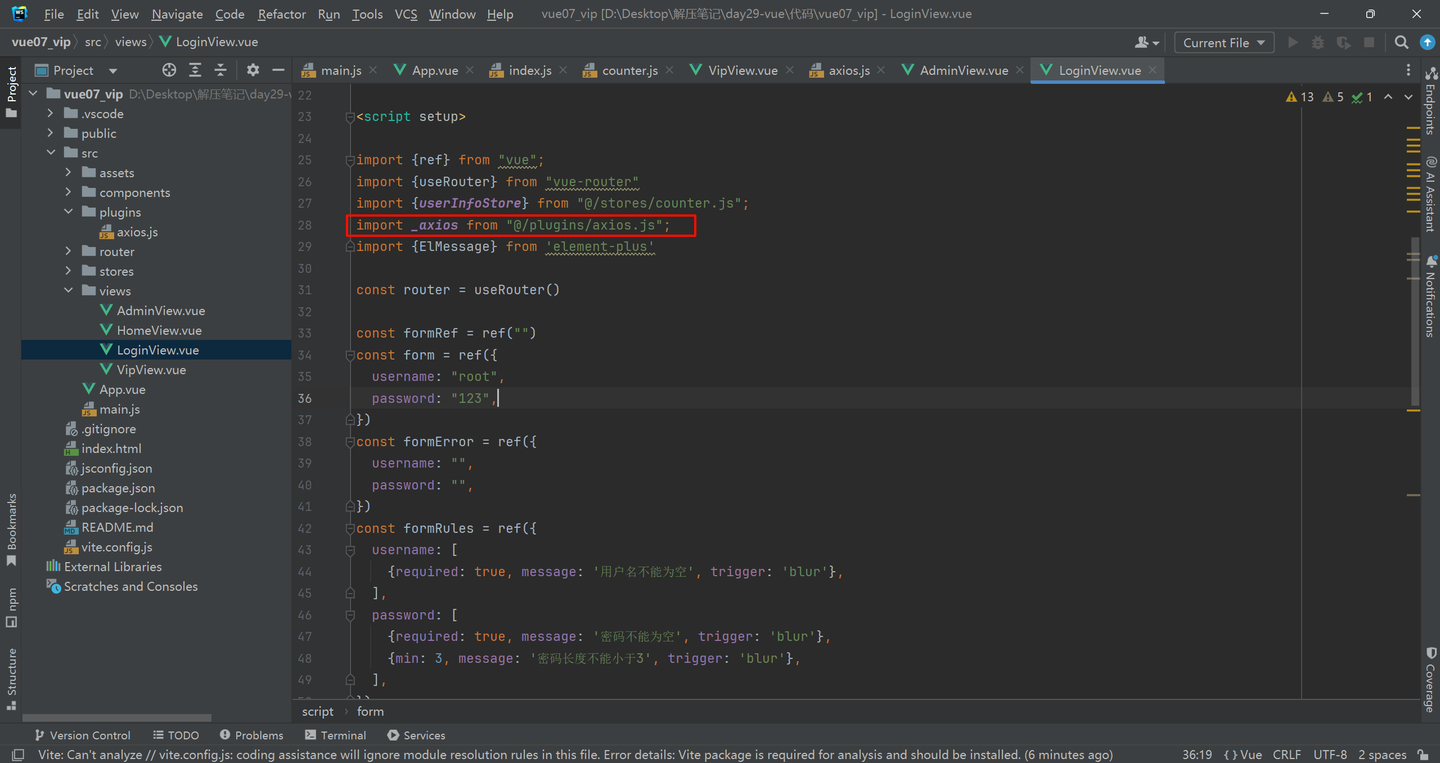Expand the router folder
Viewport: 1440px width, 763px height.
[69, 251]
